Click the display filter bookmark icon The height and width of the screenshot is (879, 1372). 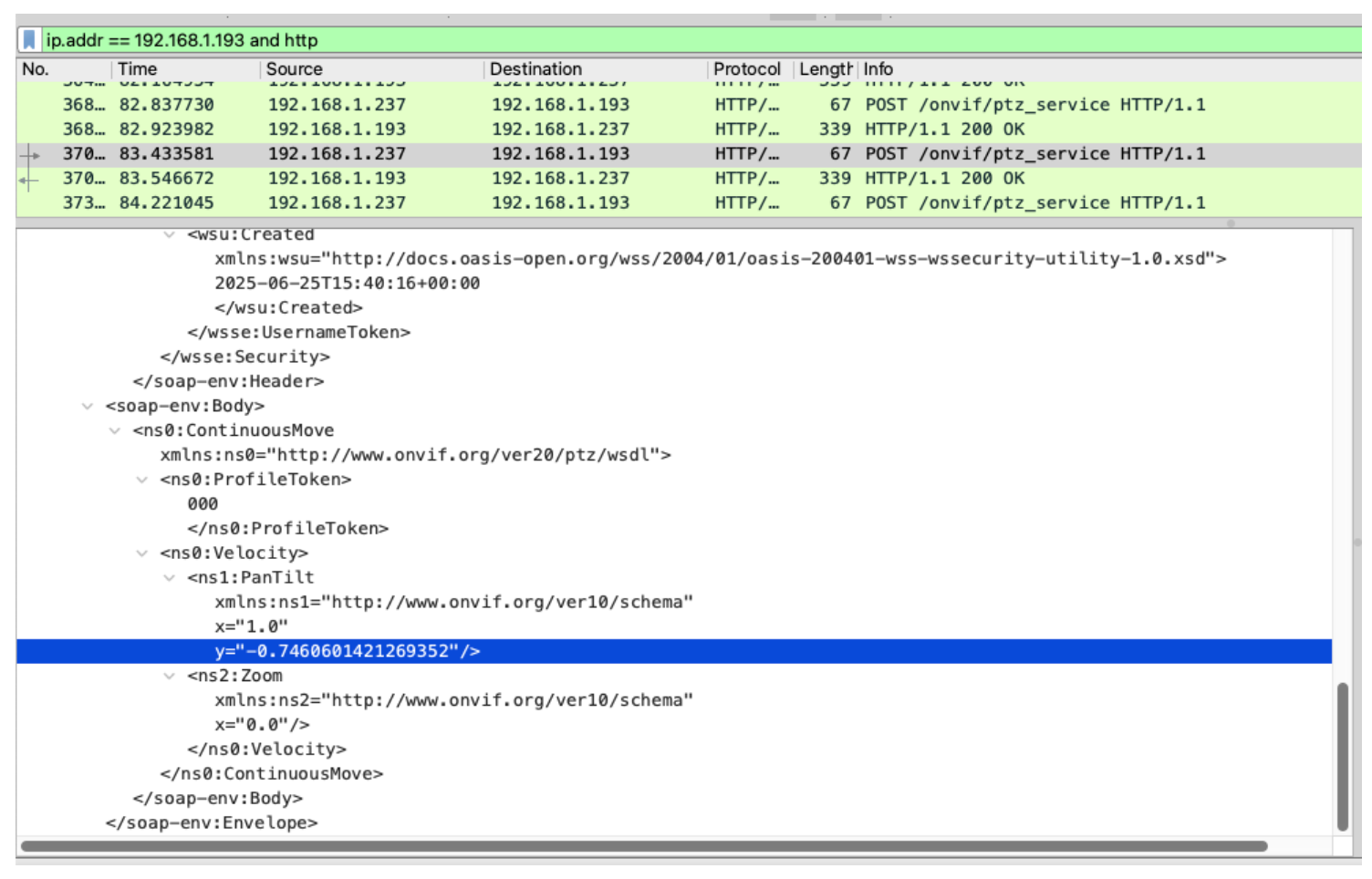[29, 40]
